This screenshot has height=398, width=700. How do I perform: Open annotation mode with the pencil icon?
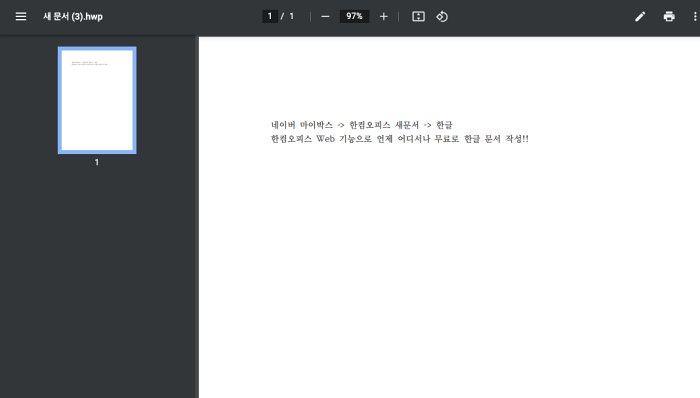coord(640,17)
